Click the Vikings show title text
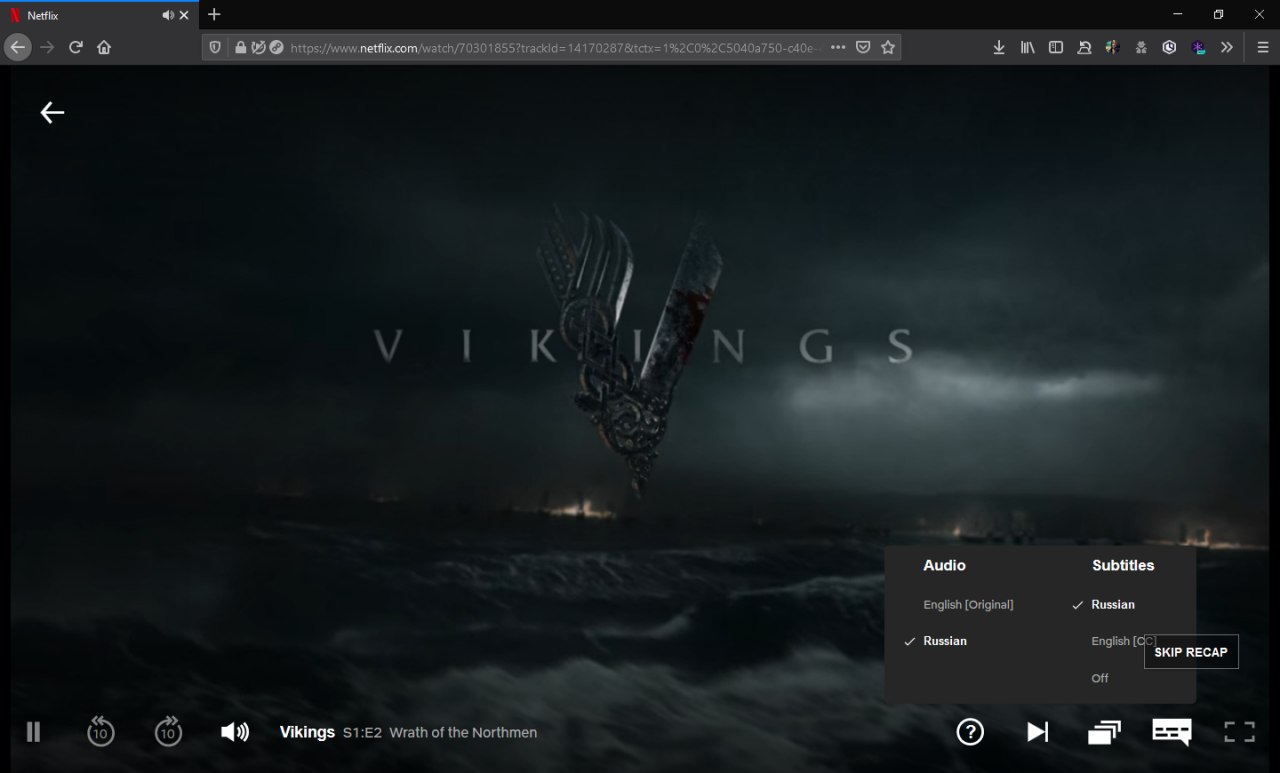1280x773 pixels. [307, 732]
